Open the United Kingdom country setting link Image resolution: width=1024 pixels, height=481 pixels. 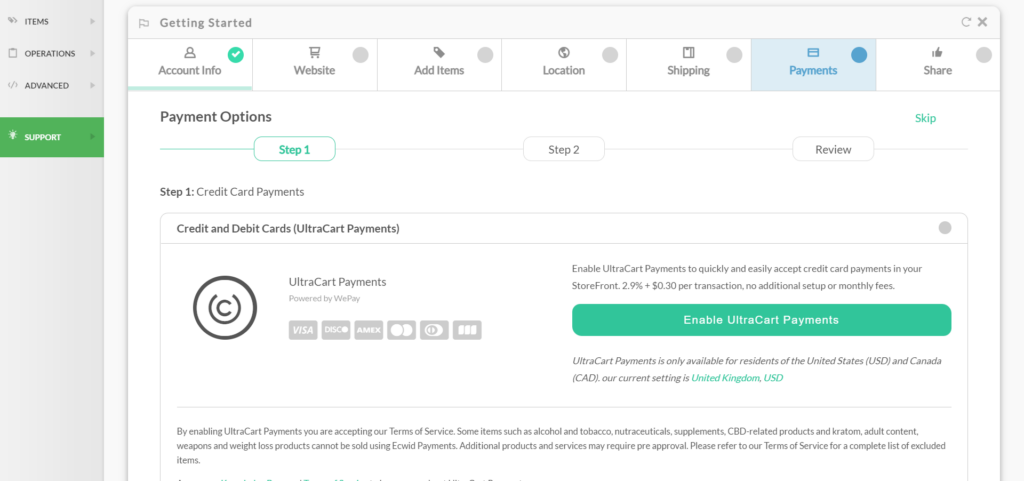[x=726, y=378]
